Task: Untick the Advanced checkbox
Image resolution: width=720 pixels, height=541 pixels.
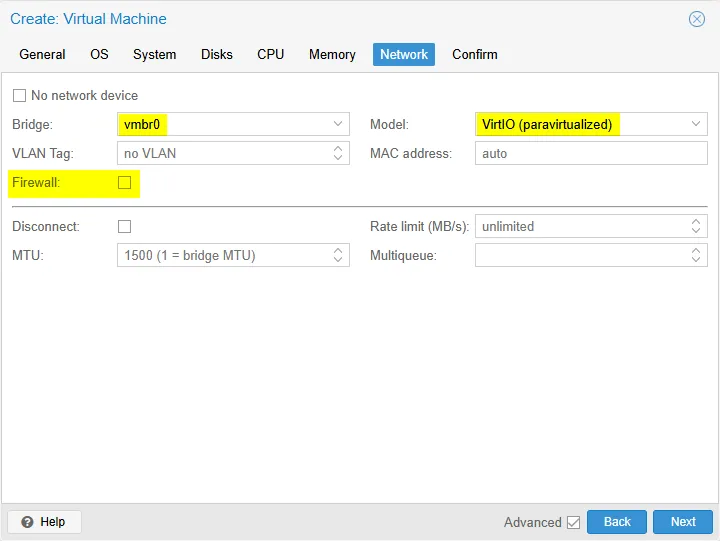Action: (x=573, y=522)
